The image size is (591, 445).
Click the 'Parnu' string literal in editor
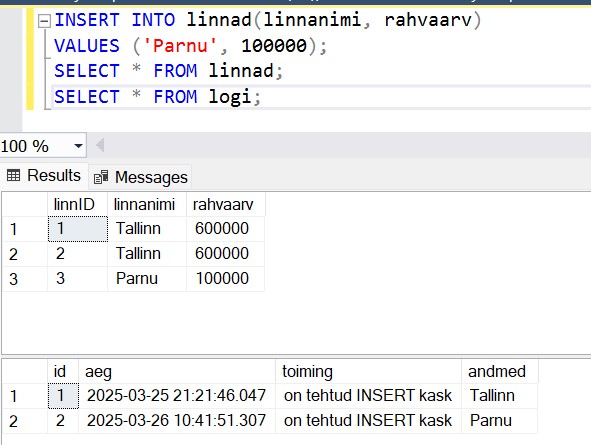(180, 46)
